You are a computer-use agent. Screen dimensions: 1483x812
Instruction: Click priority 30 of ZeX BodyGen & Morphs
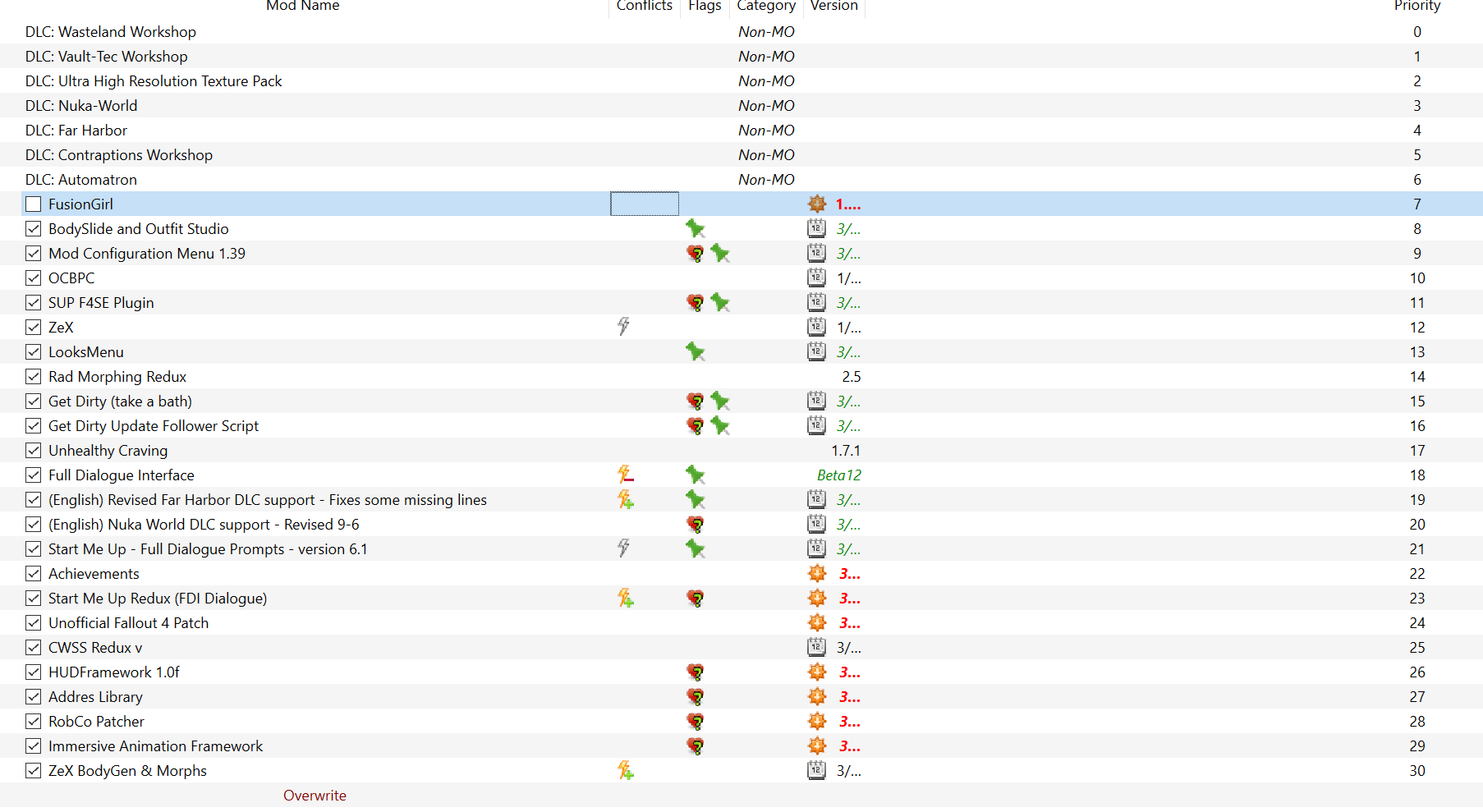(x=1417, y=770)
